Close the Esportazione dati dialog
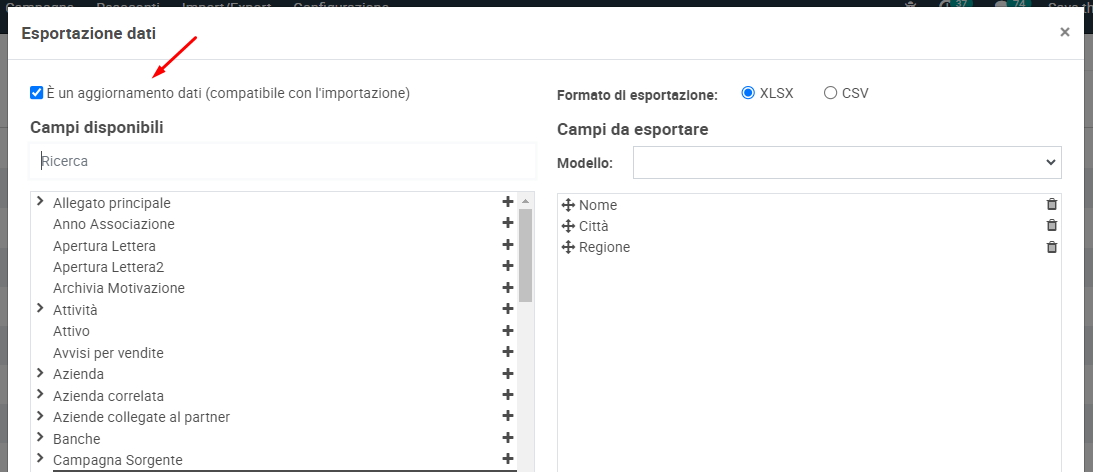 coord(1065,32)
